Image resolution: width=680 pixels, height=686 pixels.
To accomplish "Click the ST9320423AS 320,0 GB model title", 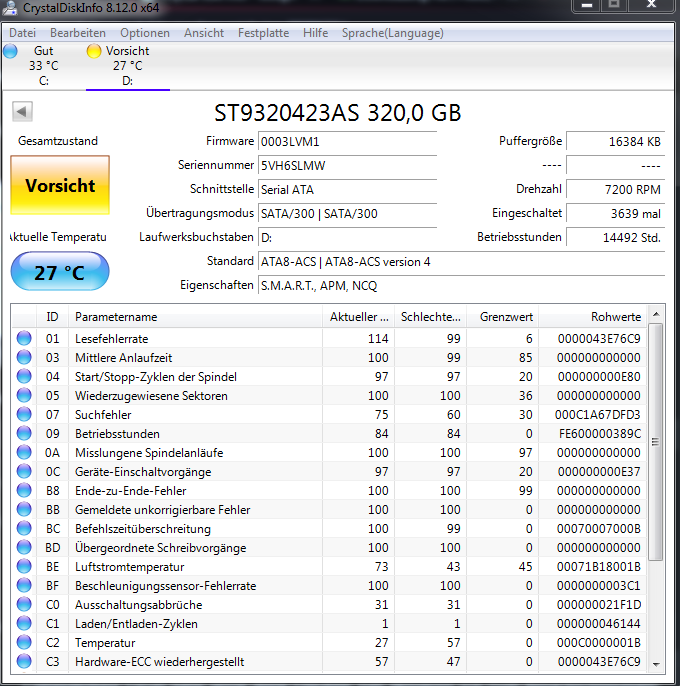I will click(337, 113).
